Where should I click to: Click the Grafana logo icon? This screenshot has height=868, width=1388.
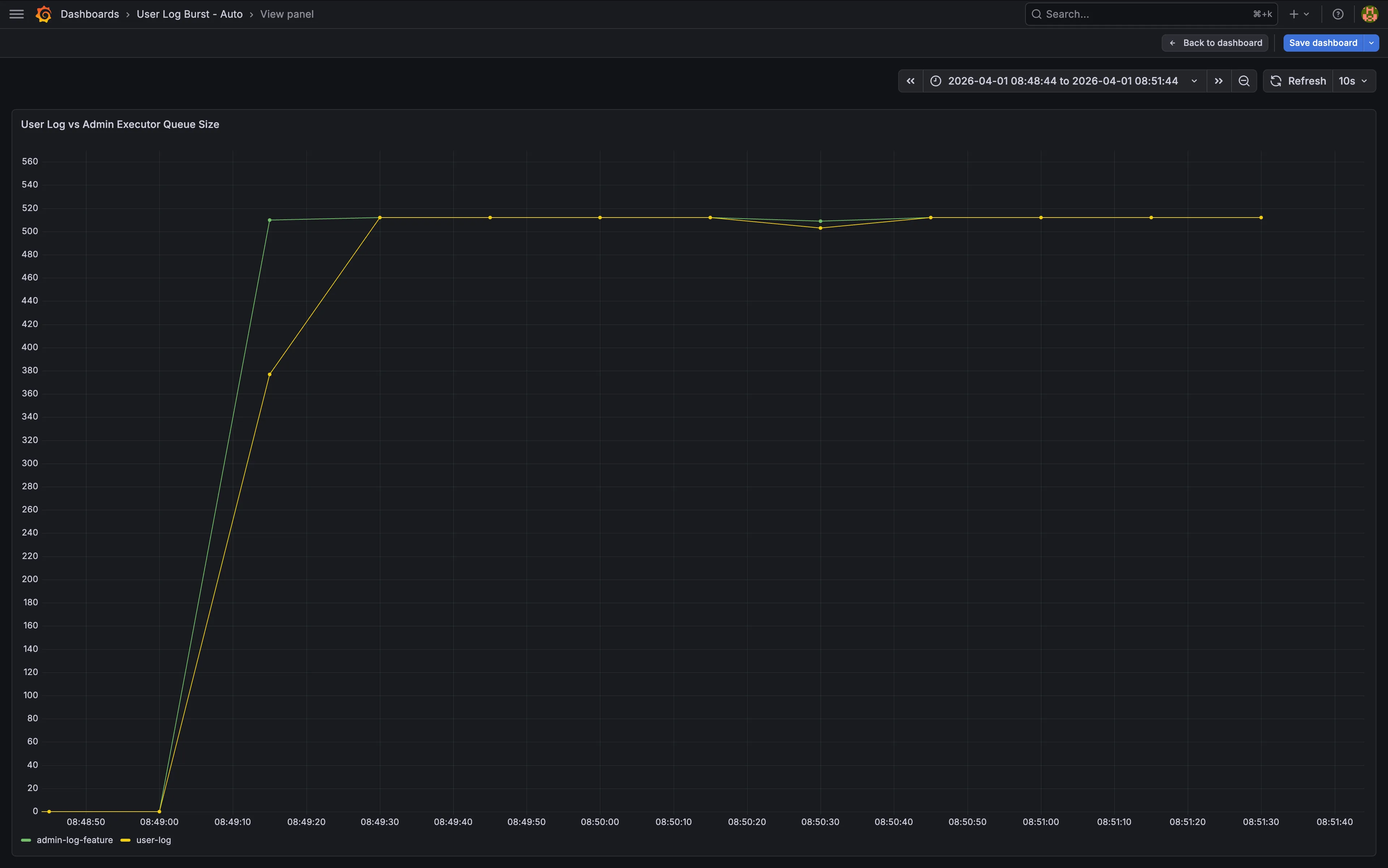point(44,14)
